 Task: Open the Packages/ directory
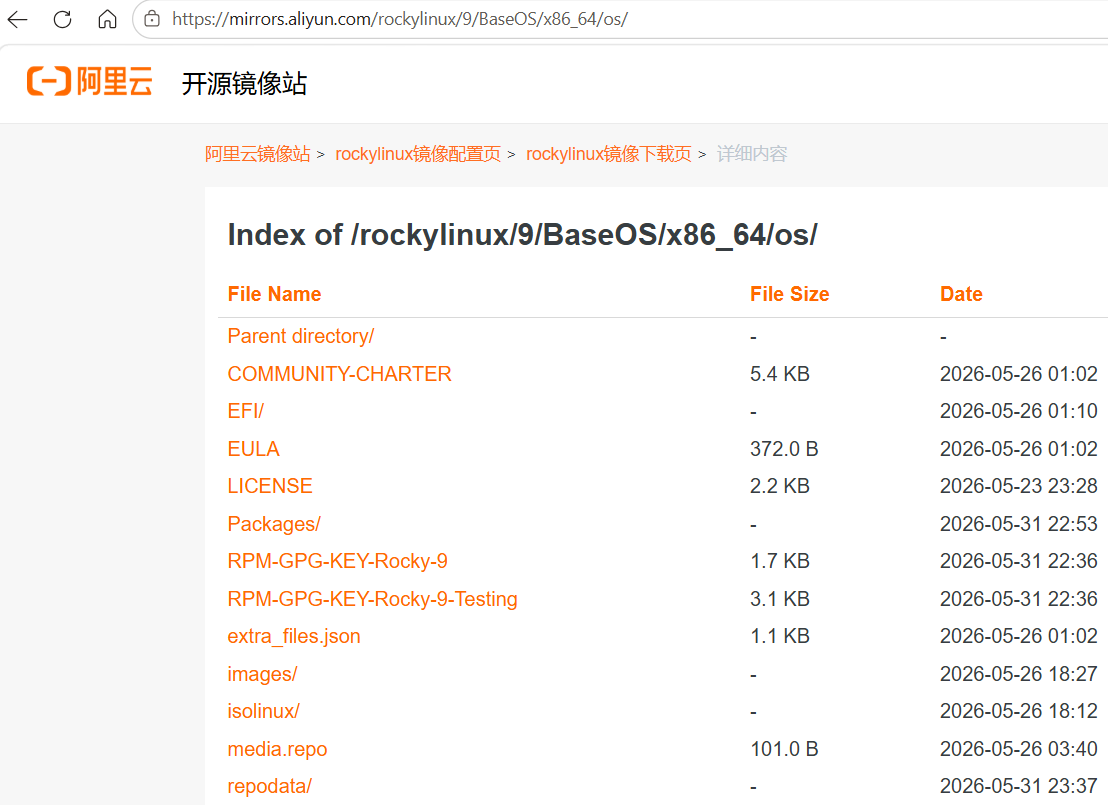pos(274,524)
